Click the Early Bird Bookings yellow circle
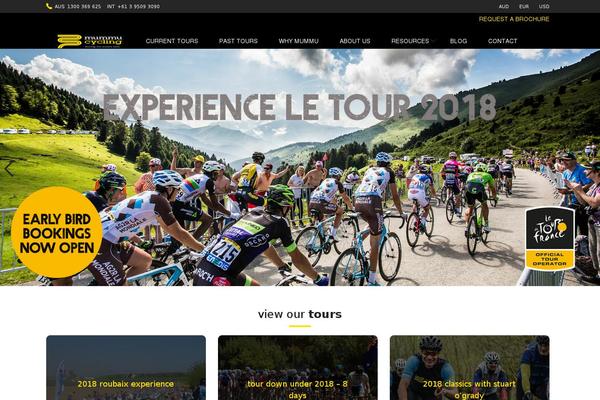The width and height of the screenshot is (600, 400). tap(57, 232)
